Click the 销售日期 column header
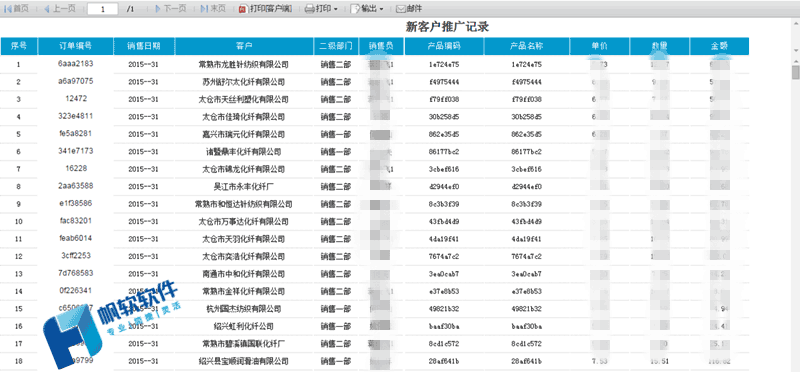The image size is (800, 372). coord(144,46)
